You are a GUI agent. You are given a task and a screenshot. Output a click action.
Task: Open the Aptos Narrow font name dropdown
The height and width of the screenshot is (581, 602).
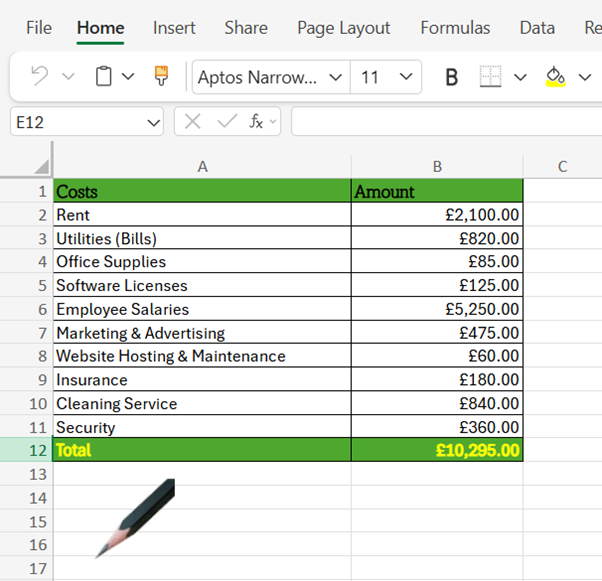point(335,77)
